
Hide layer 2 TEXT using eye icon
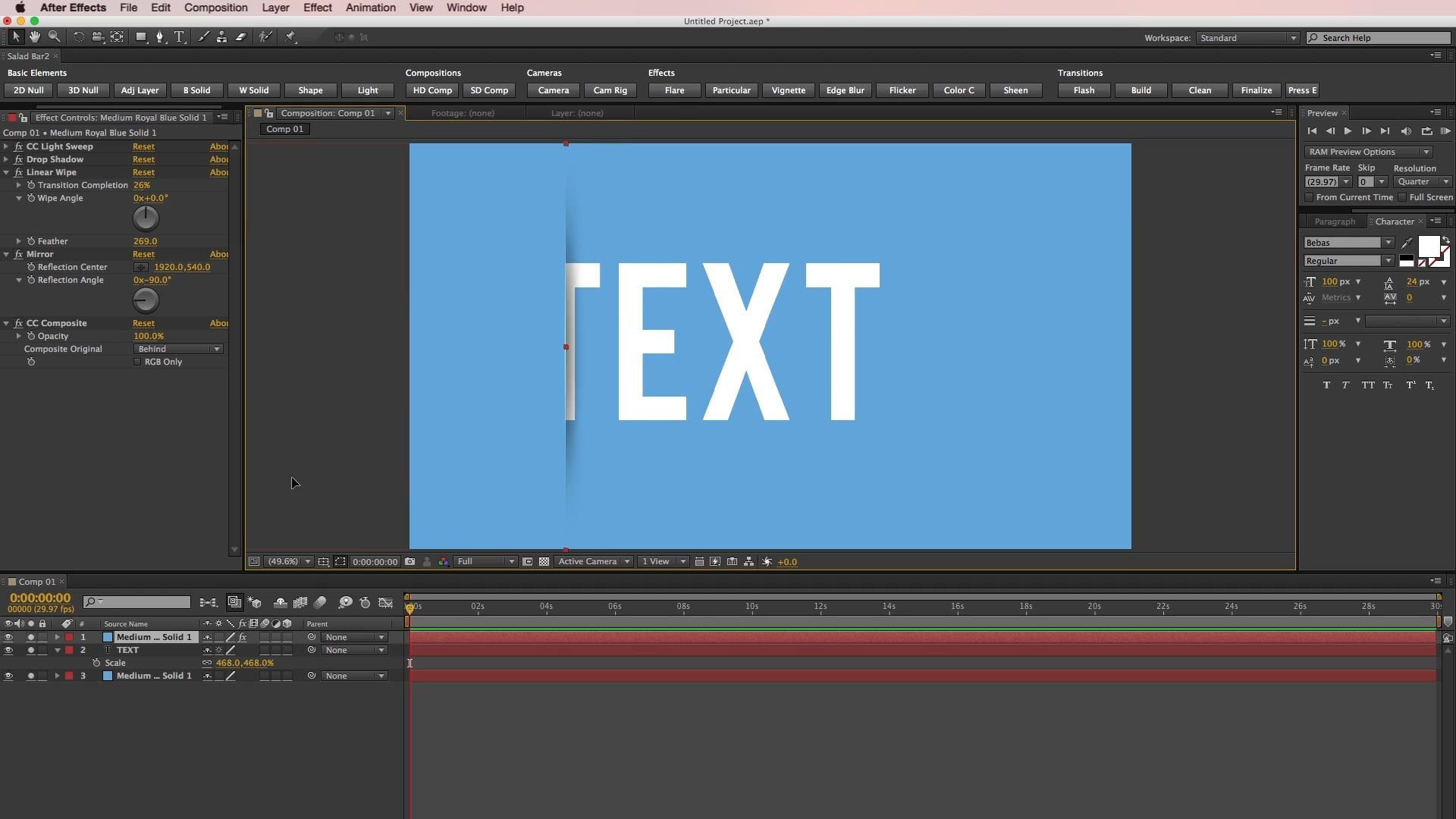tap(8, 650)
